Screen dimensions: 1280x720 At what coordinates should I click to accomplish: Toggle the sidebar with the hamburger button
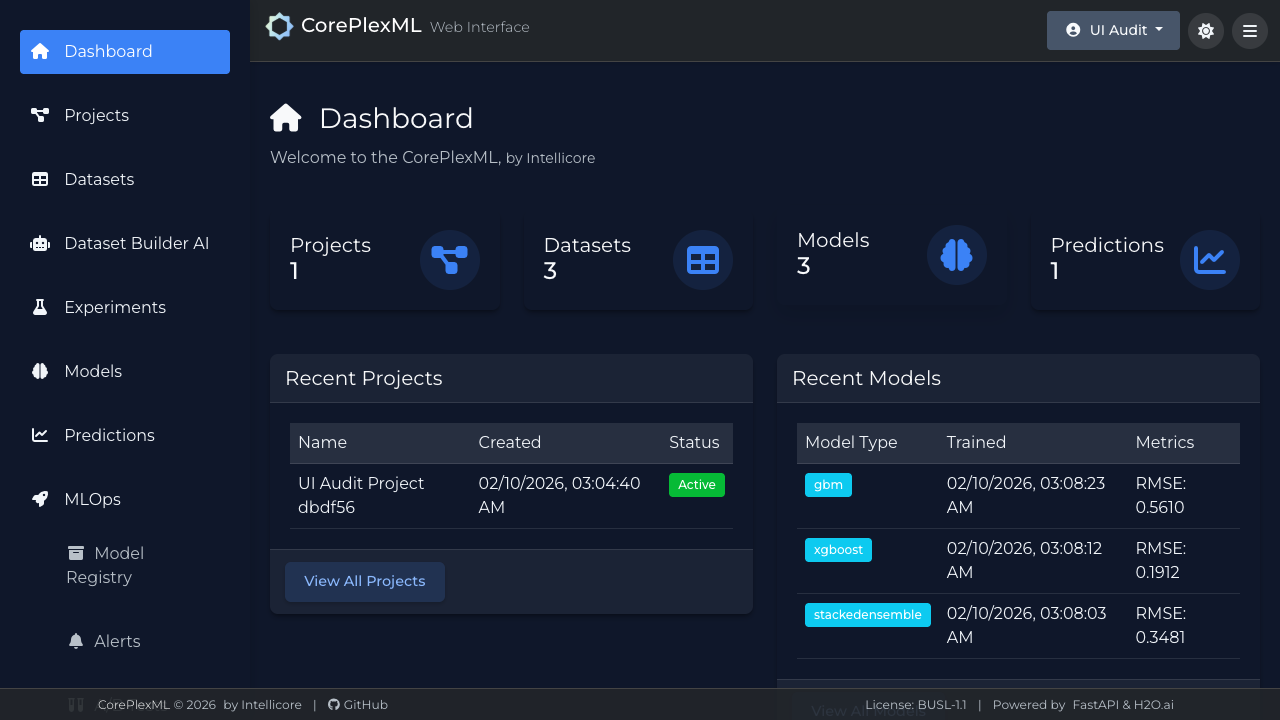1250,31
